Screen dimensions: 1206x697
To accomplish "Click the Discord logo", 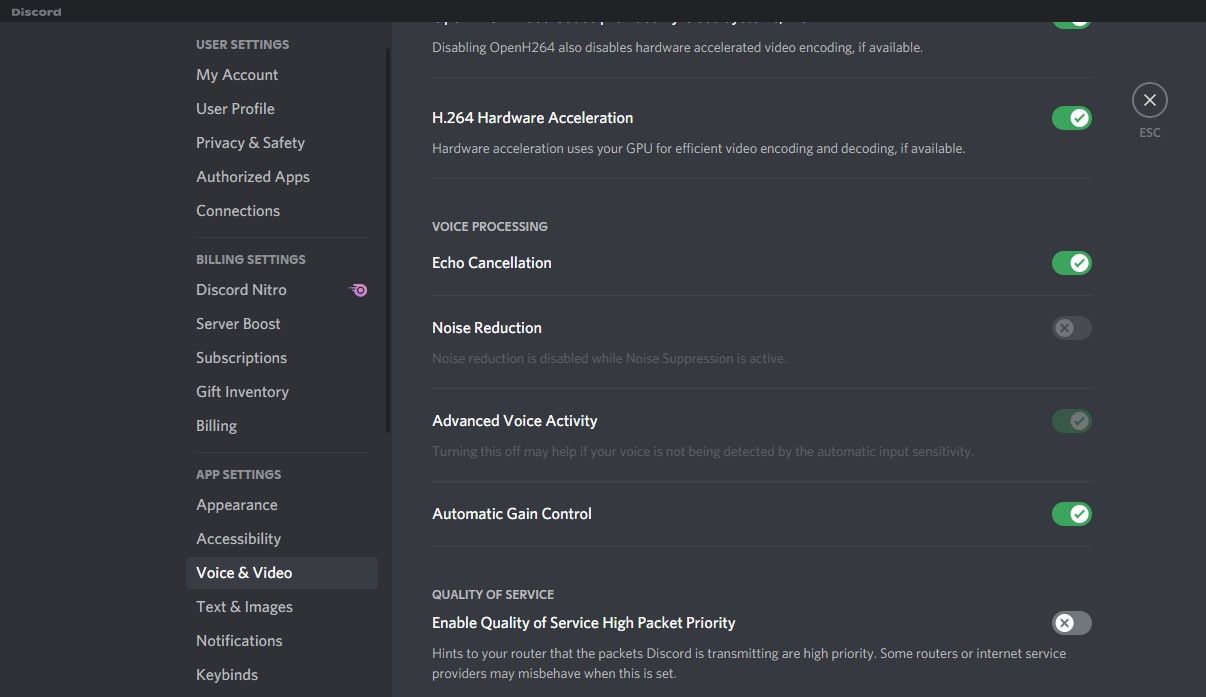I will point(35,11).
